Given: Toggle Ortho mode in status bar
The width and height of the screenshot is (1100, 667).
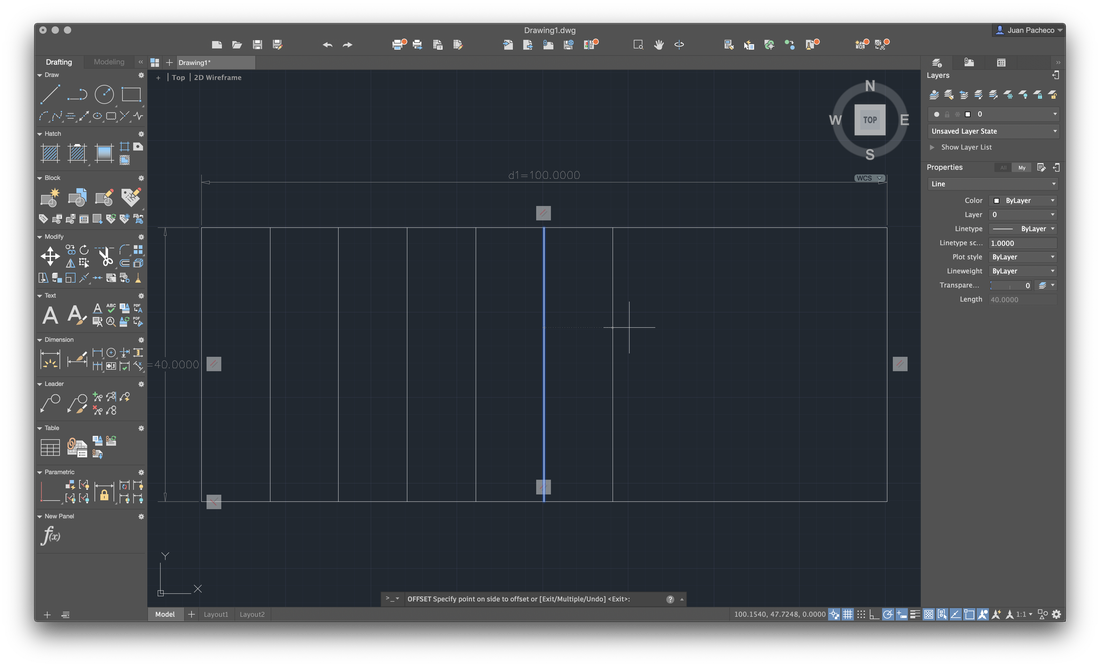Looking at the screenshot, I should (874, 614).
